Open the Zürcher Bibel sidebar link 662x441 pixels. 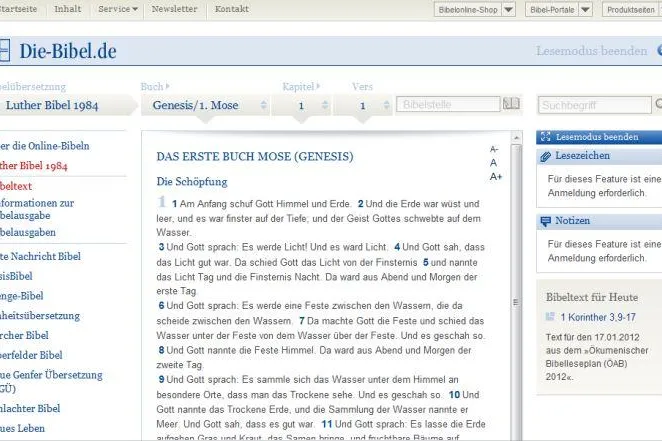(24, 335)
